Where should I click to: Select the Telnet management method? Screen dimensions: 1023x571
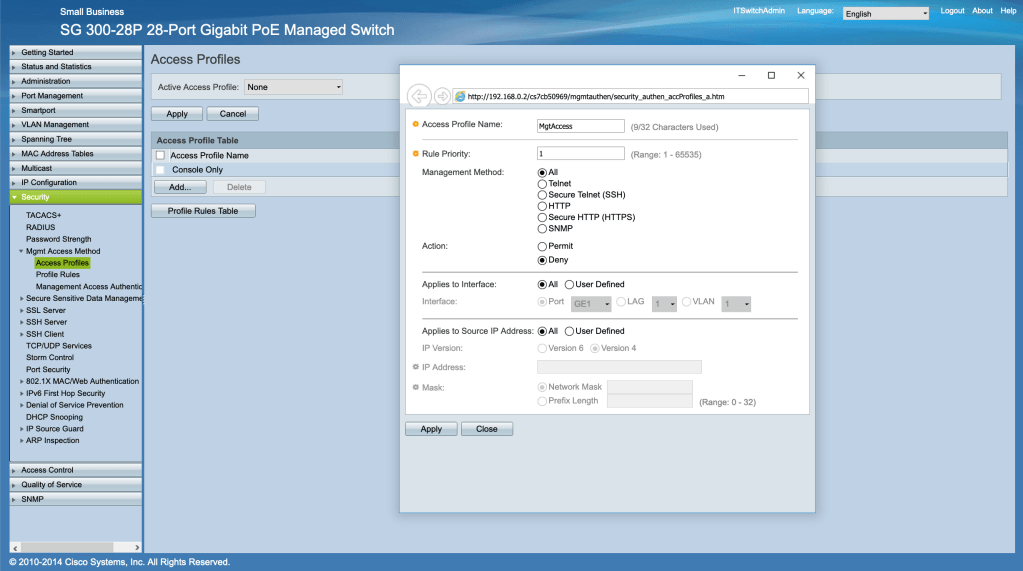point(543,184)
